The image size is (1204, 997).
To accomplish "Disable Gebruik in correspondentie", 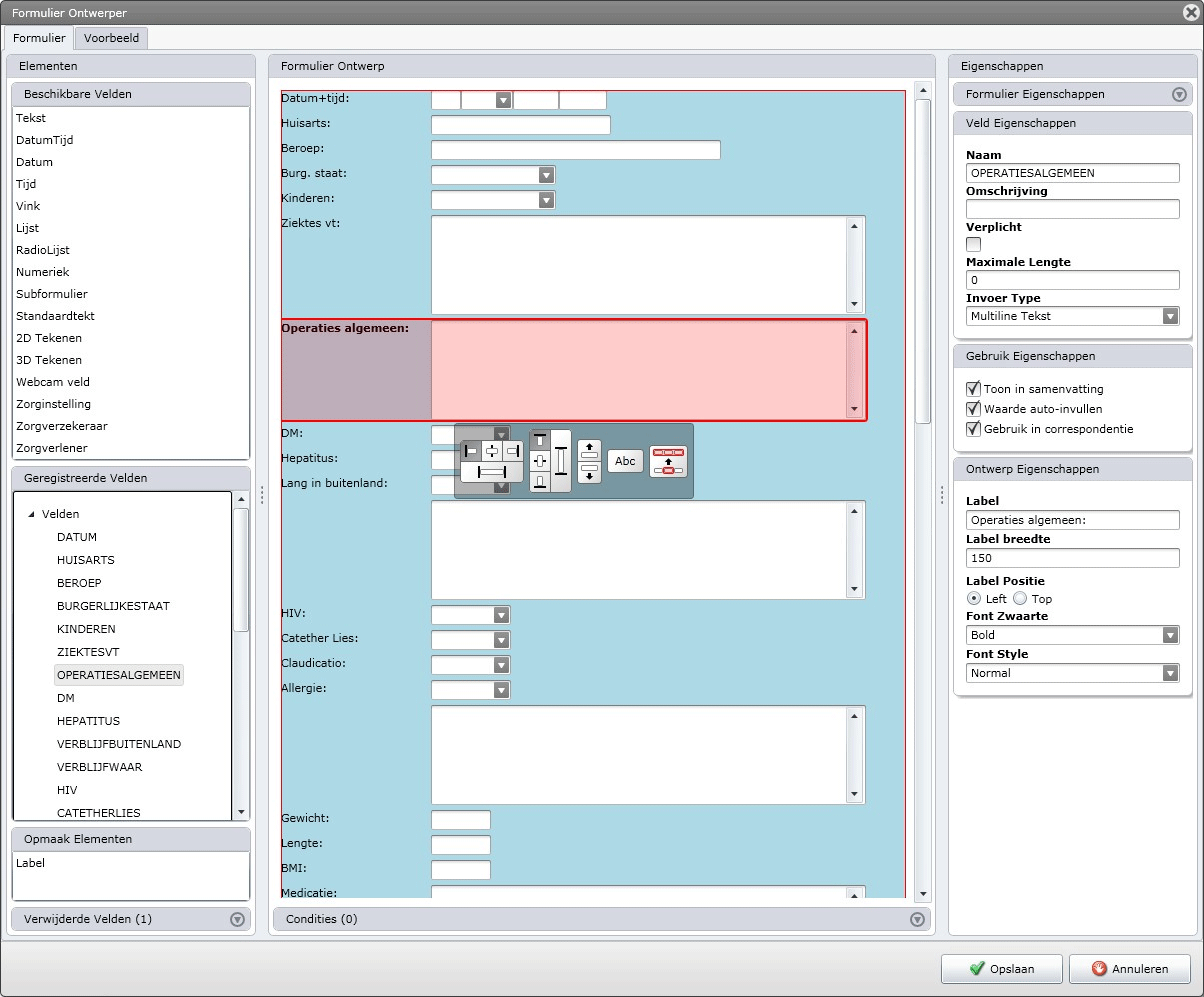I will pyautogui.click(x=973, y=429).
